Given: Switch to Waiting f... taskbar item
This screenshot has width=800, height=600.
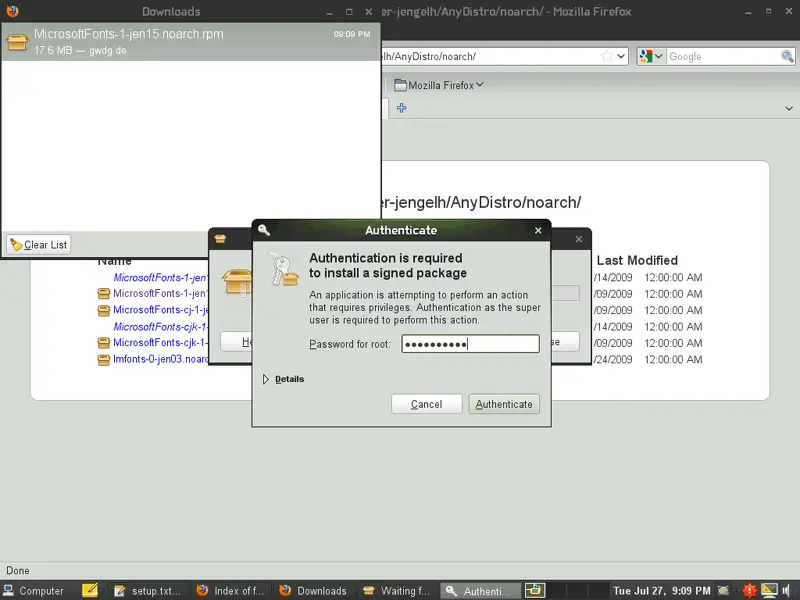Looking at the screenshot, I should (397, 591).
